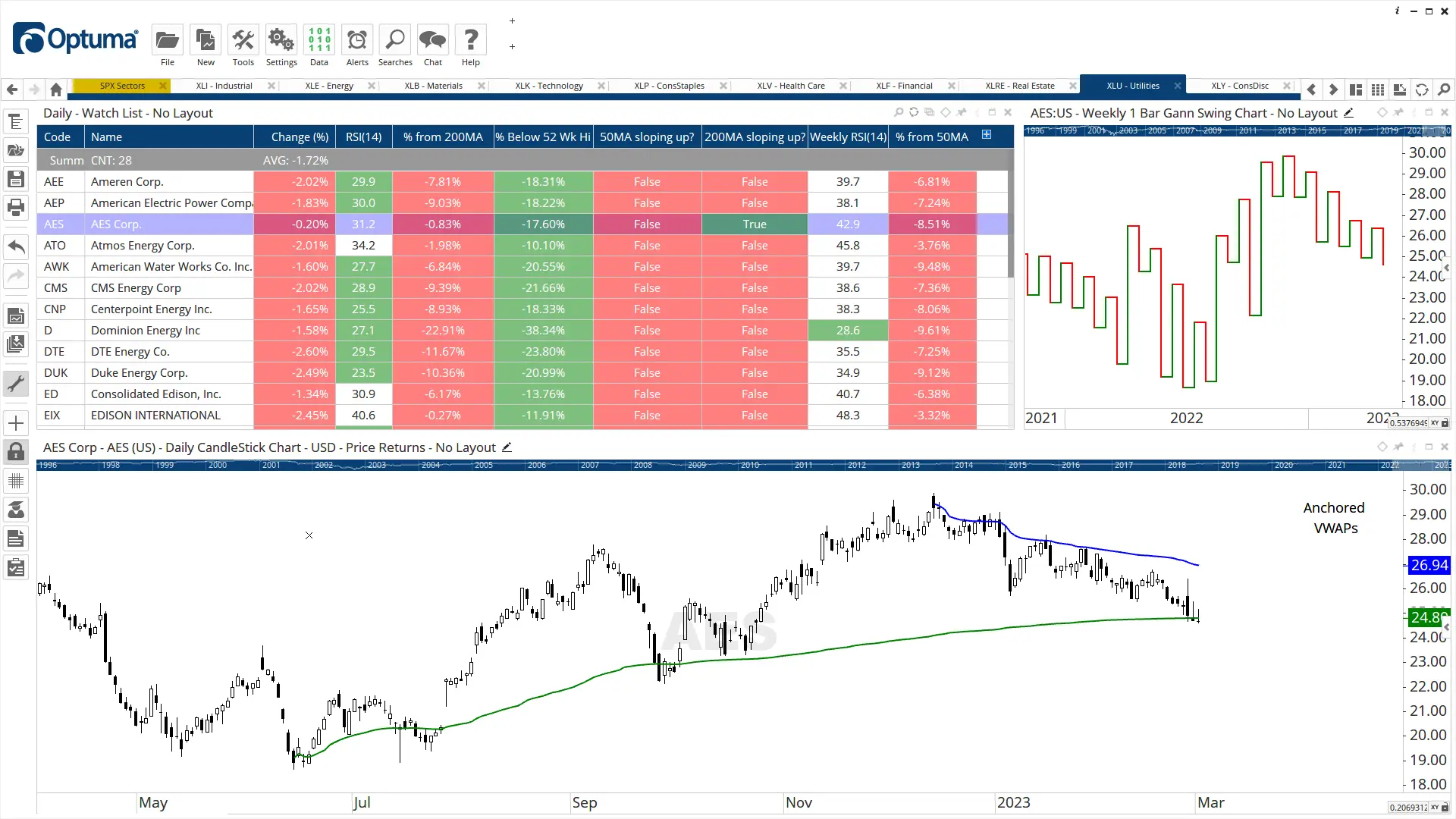Toggle pin icon in Daily CandleStick Chart header
This screenshot has height=819, width=1456.
point(1398,447)
